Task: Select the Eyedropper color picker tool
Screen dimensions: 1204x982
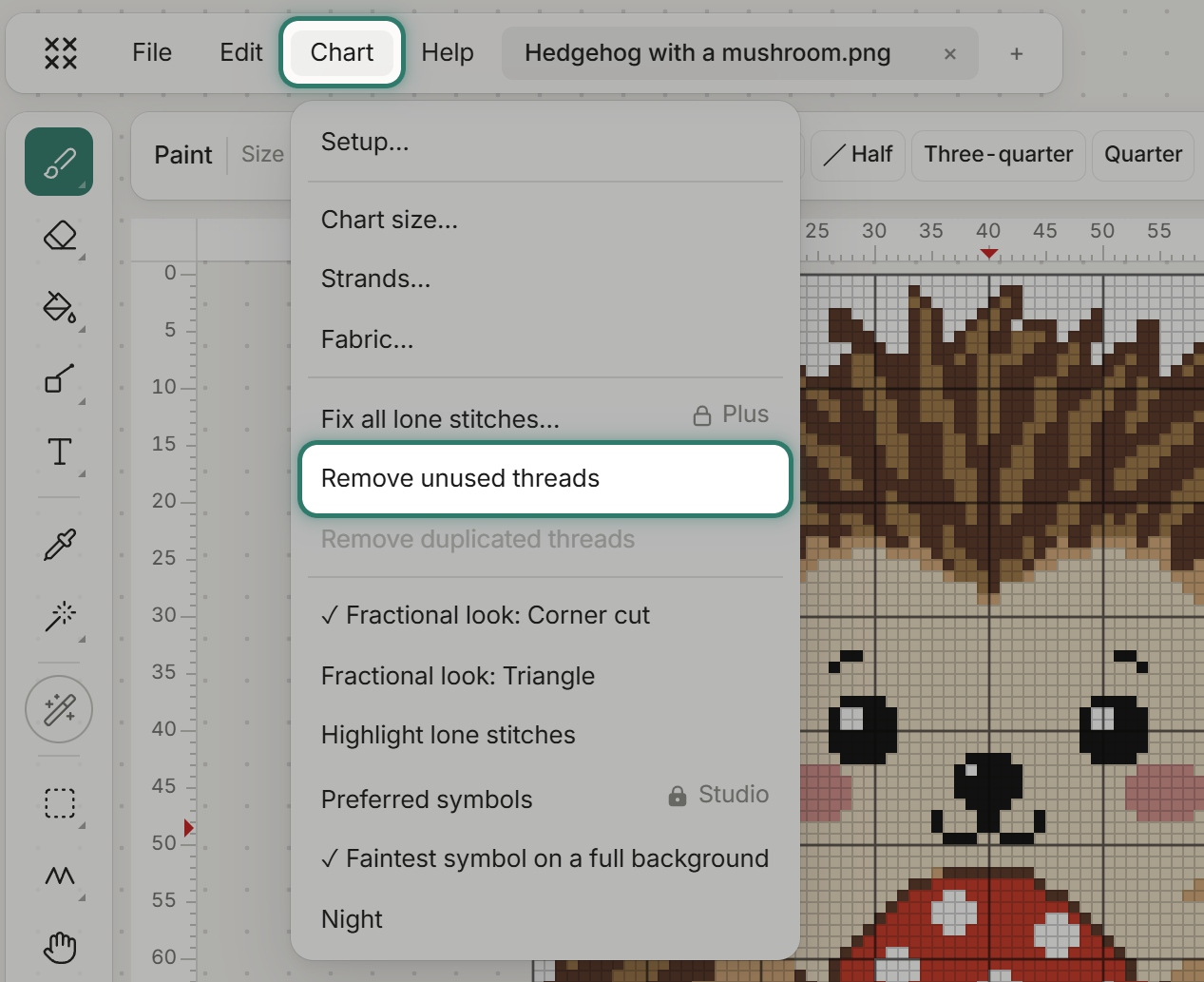Action: point(59,544)
